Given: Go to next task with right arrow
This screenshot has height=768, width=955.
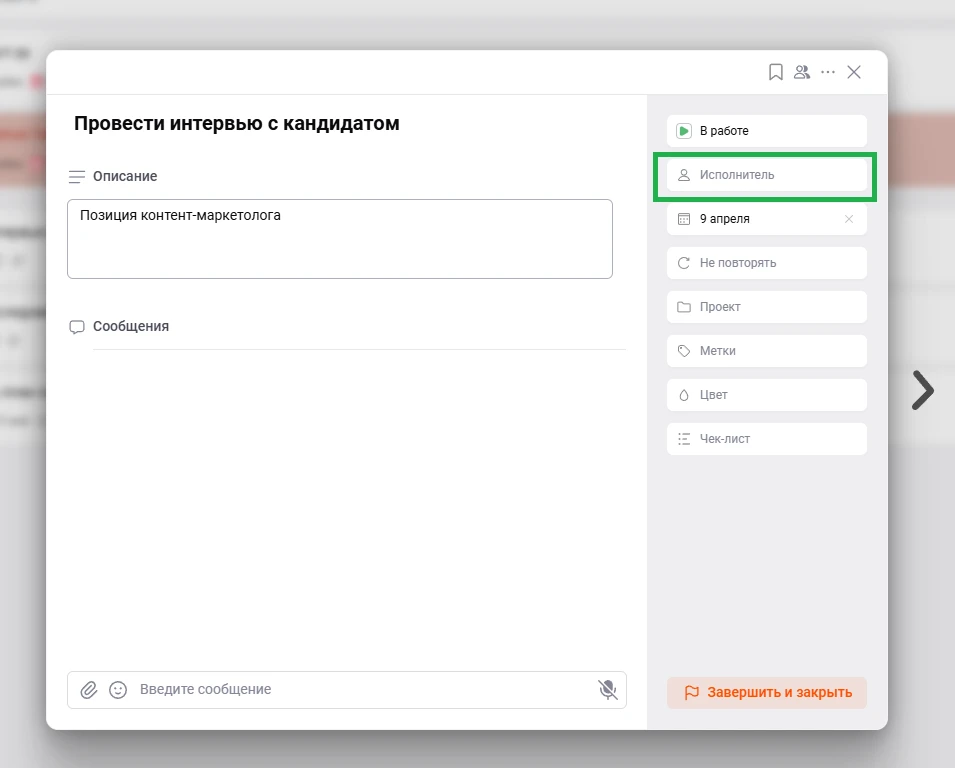Looking at the screenshot, I should point(922,391).
